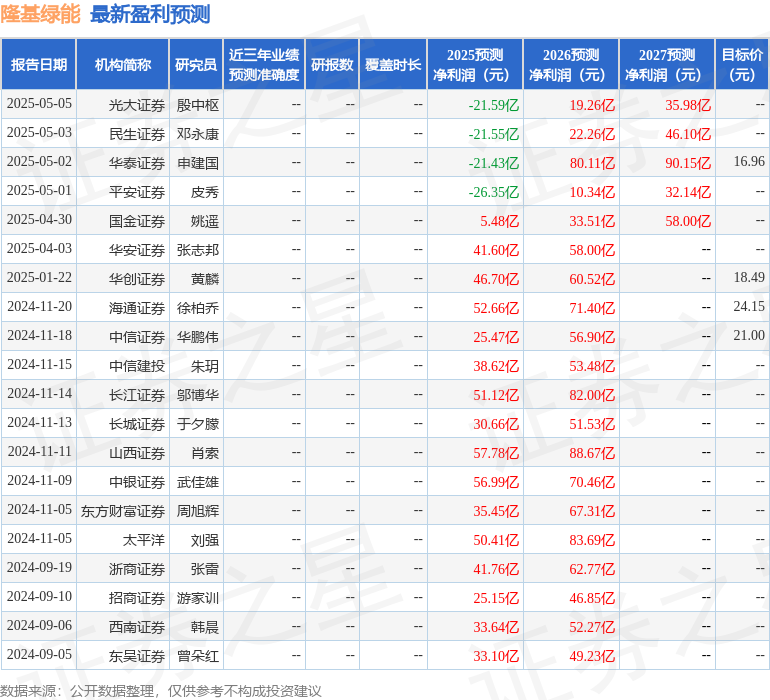Screen dimensions: 770x700
Task: Click researcher name 曾朵红
Action: (197, 656)
